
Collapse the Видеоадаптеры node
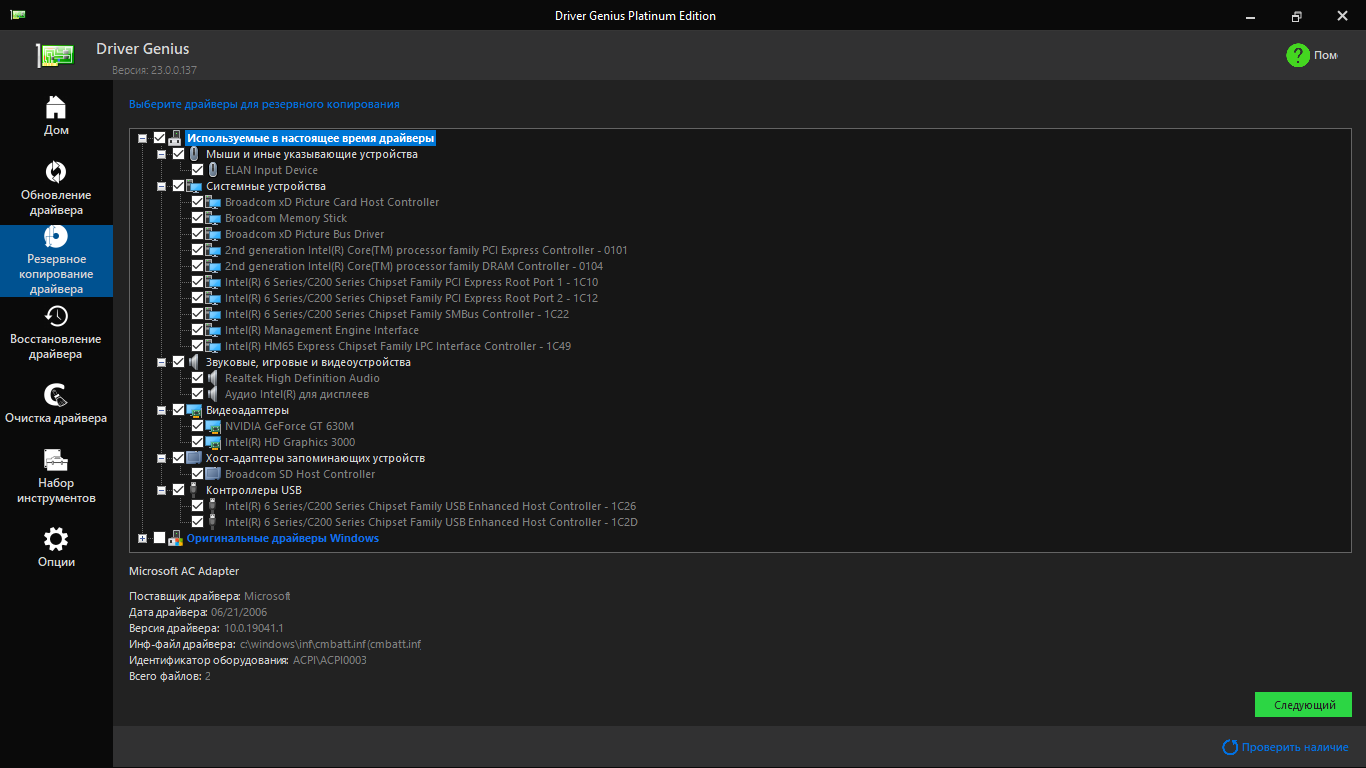[x=162, y=410]
